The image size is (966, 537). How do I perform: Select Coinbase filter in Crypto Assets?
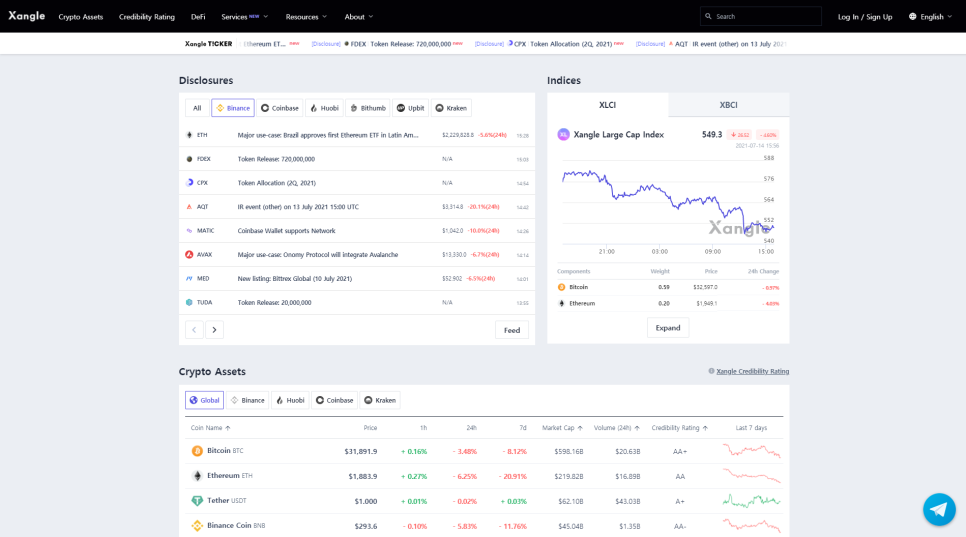pyautogui.click(x=335, y=400)
